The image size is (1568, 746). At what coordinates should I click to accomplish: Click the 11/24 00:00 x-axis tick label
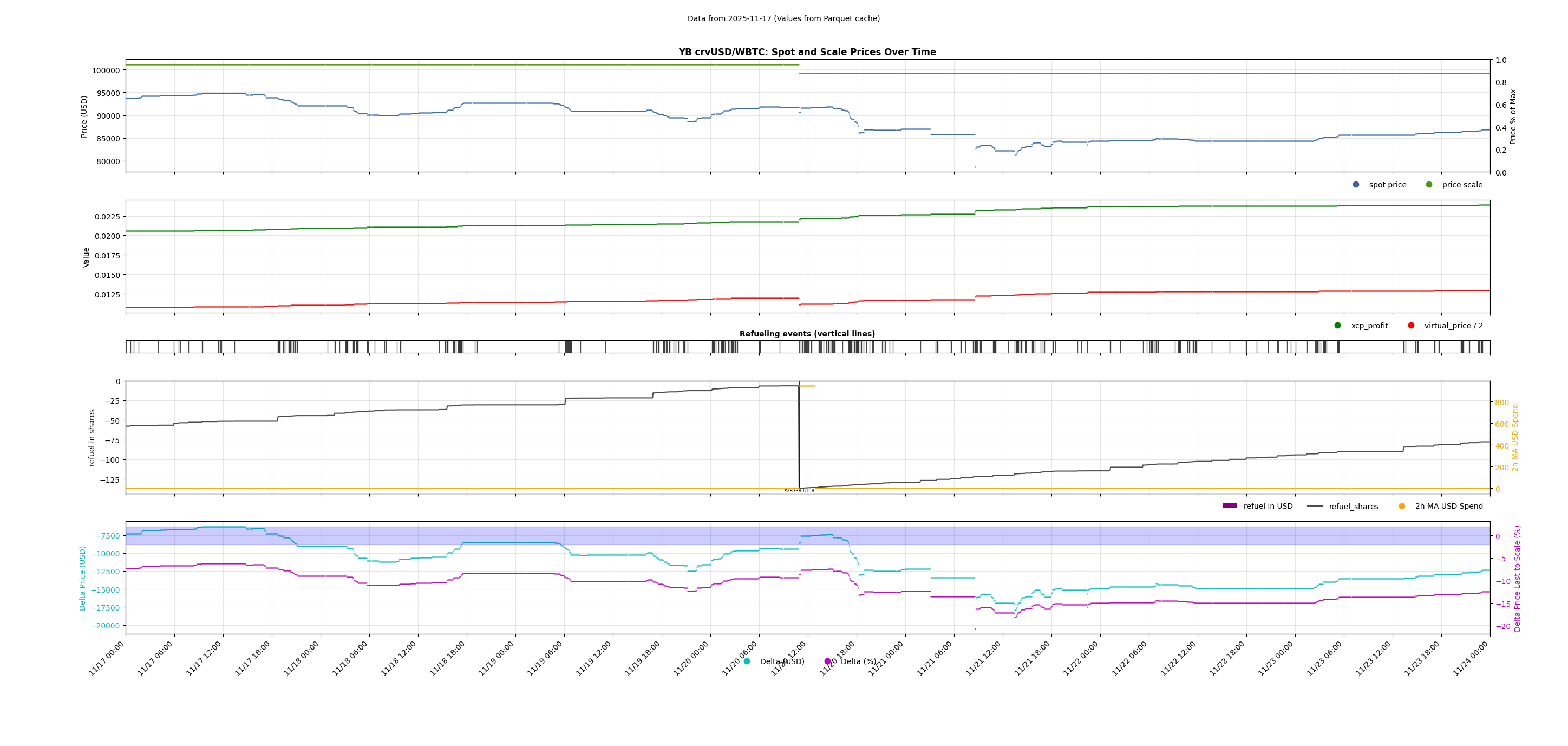(1471, 658)
